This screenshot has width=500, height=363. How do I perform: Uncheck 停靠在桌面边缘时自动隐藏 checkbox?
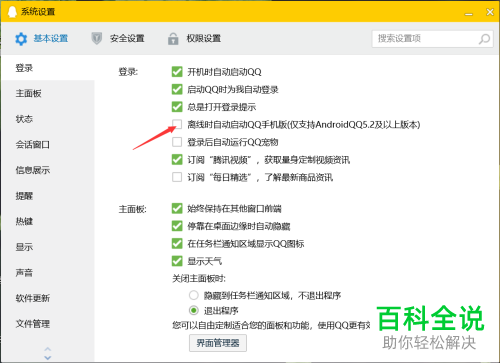[x=177, y=226]
